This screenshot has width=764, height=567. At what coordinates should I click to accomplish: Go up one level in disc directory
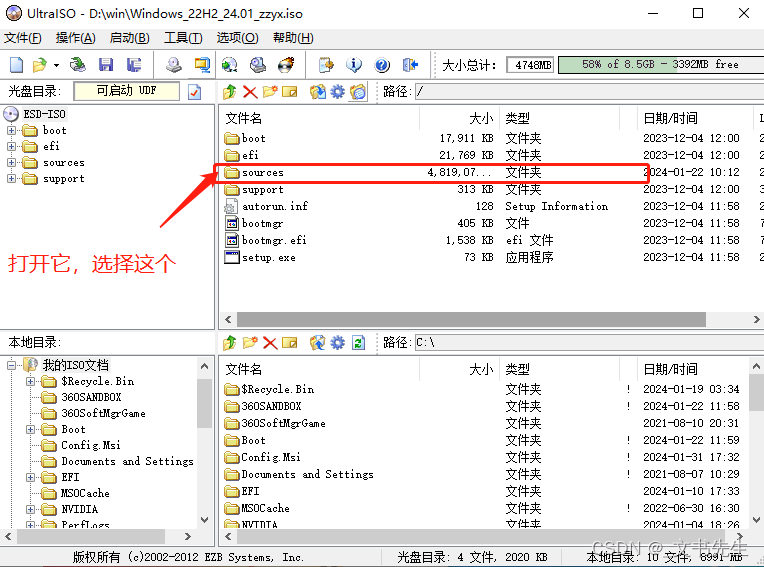pos(229,92)
